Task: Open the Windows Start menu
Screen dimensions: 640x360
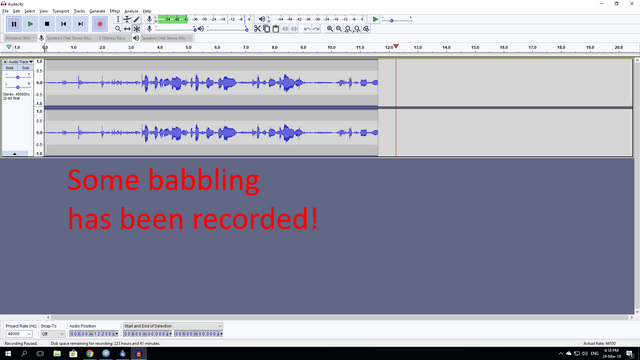Action: click(8, 353)
